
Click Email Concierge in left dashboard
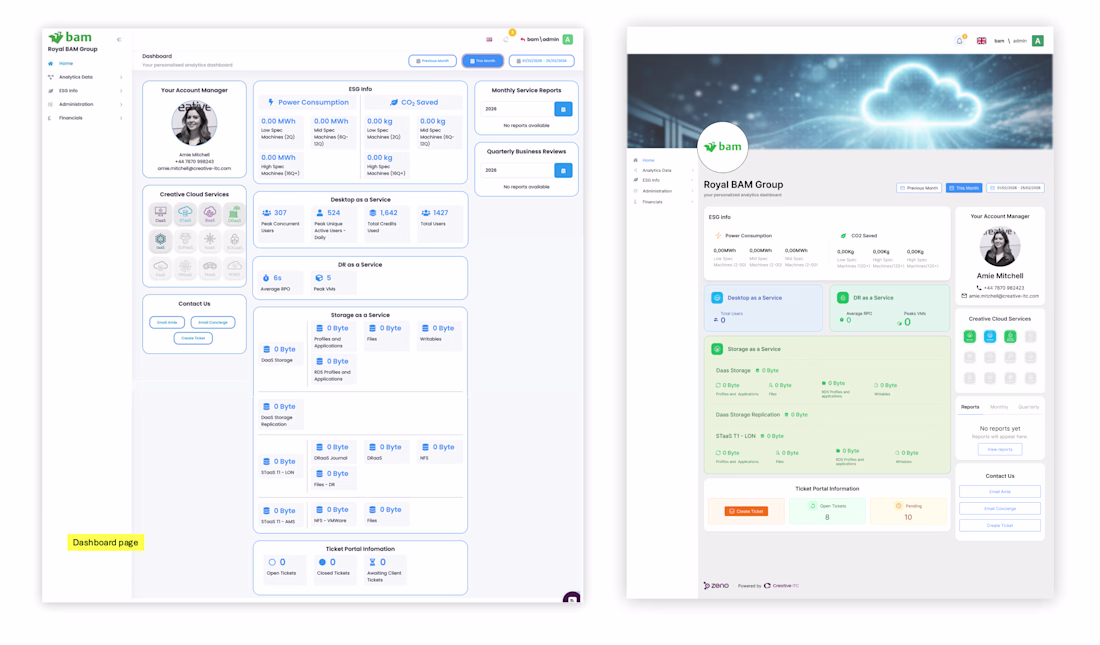pyautogui.click(x=213, y=322)
